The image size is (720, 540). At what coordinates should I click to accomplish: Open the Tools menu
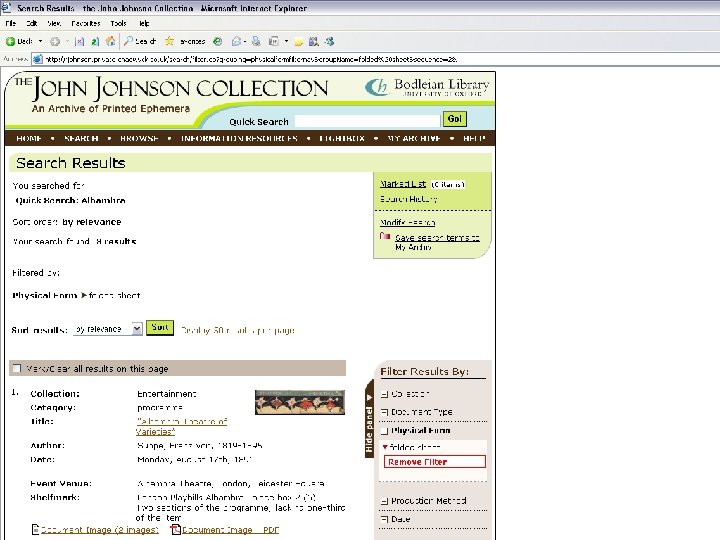click(118, 23)
